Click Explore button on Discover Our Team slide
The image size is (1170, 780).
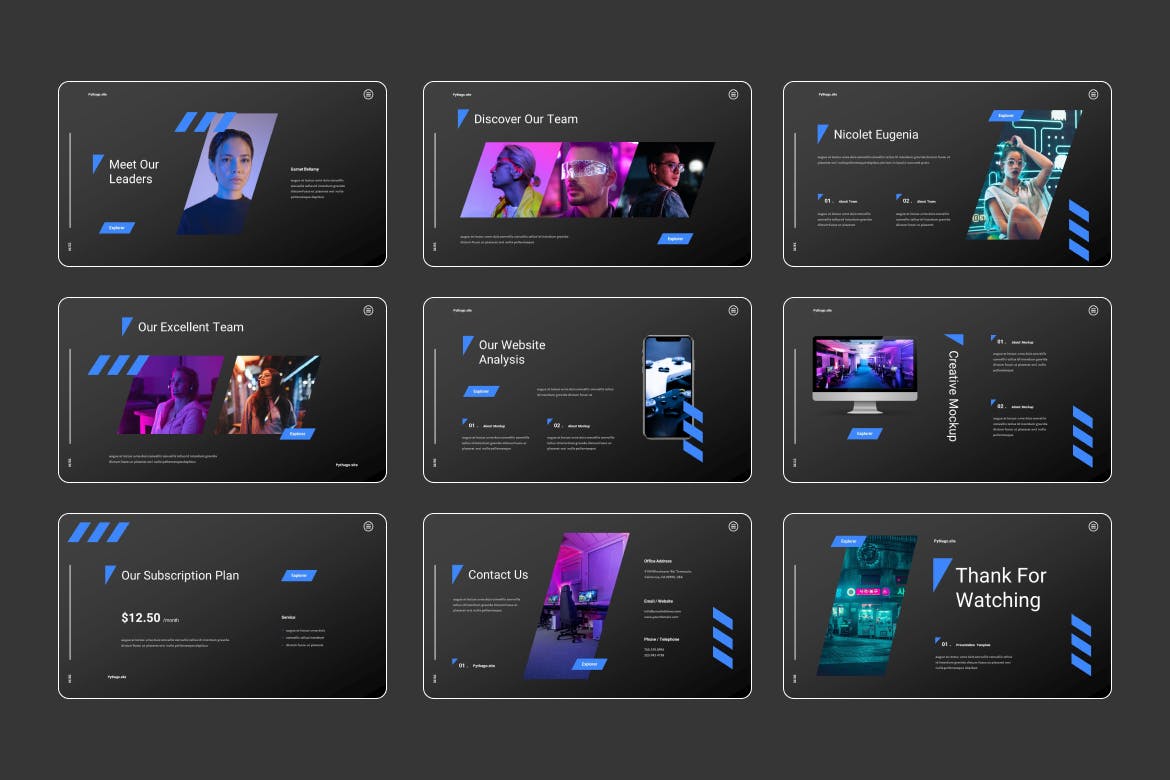pyautogui.click(x=675, y=239)
